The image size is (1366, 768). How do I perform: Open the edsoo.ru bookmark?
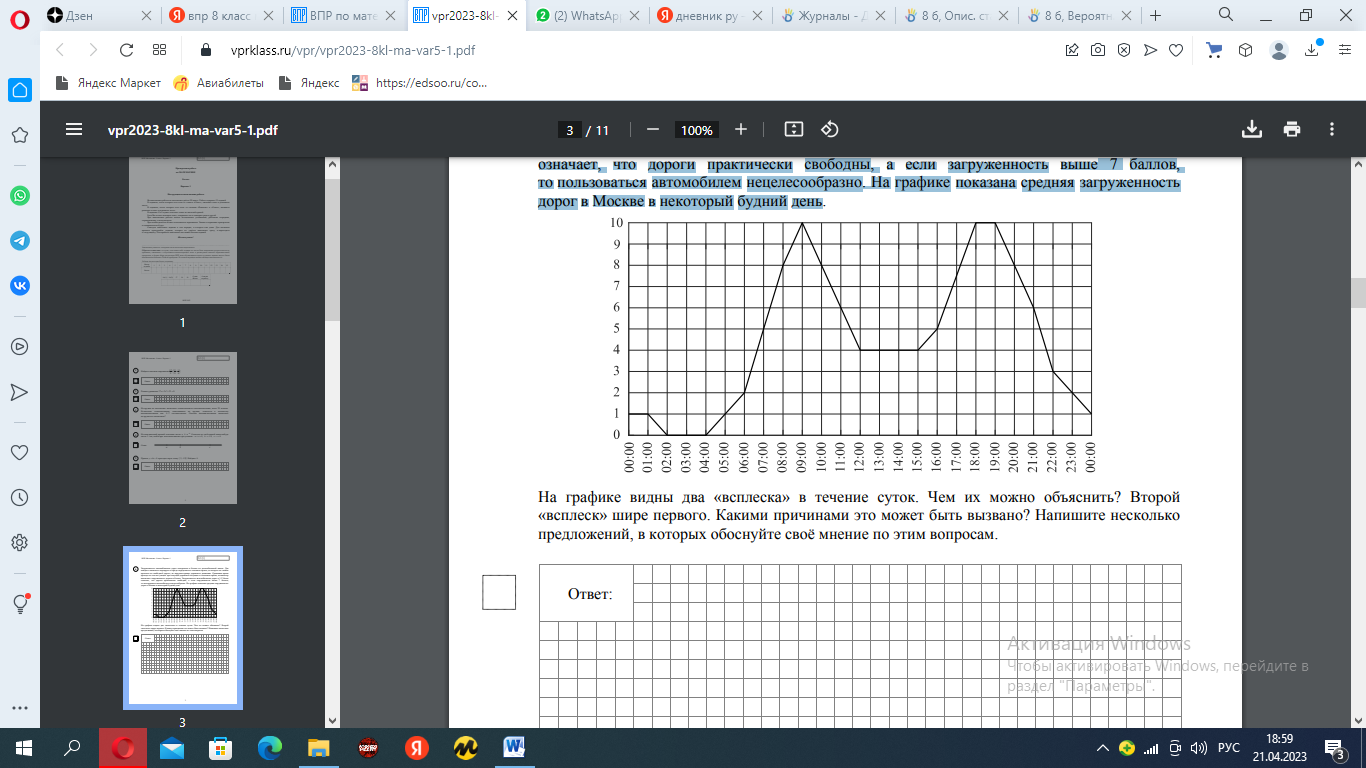[420, 83]
